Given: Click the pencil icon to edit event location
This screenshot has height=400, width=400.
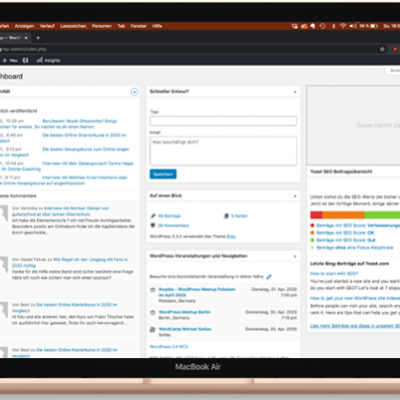Looking at the screenshot, I should (269, 277).
